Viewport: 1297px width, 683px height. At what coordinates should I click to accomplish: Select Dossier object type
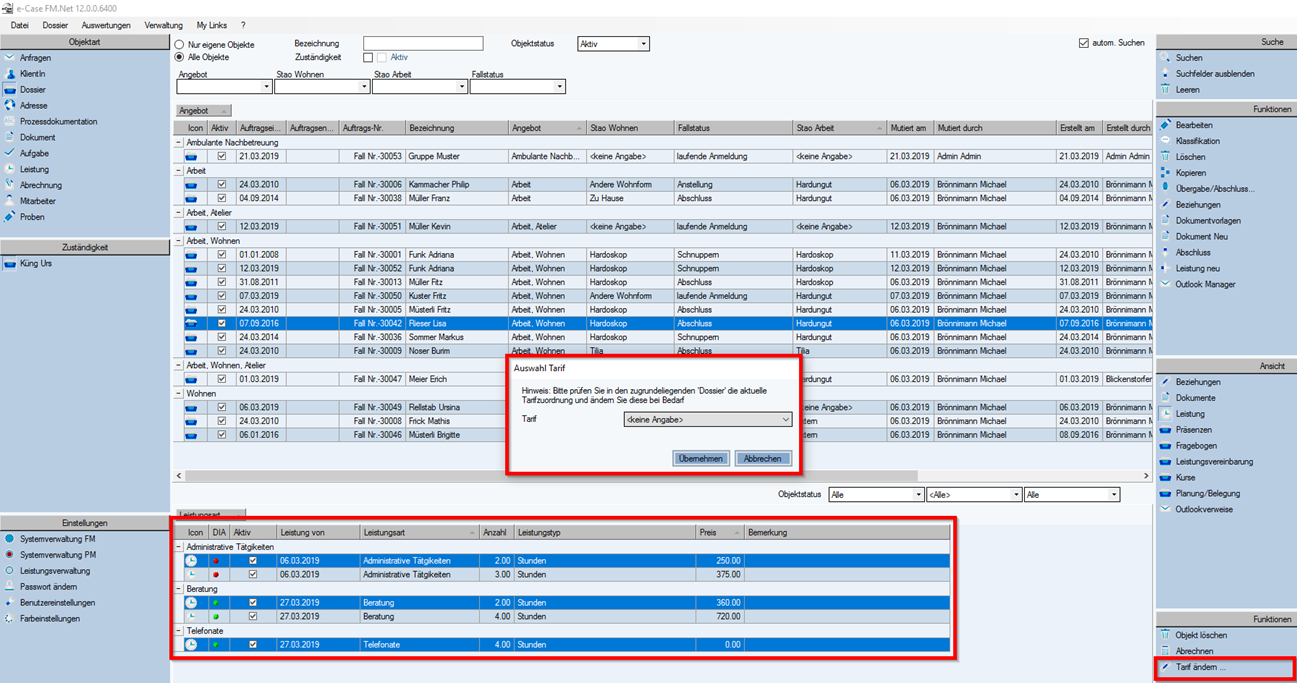click(x=32, y=90)
